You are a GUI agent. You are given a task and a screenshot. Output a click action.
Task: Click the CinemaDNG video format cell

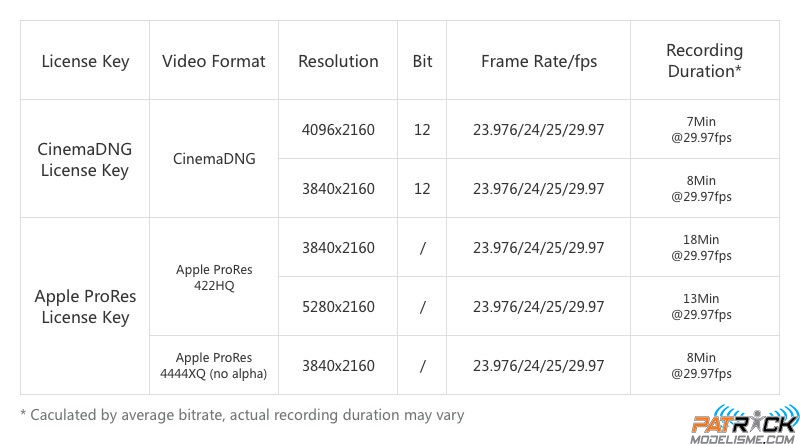[x=214, y=159]
